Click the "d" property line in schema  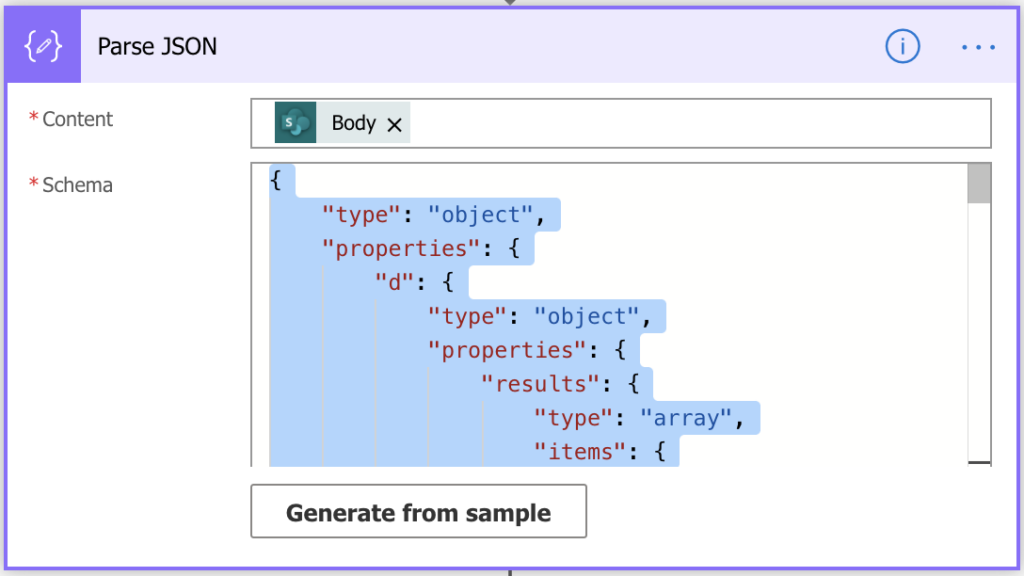[414, 283]
